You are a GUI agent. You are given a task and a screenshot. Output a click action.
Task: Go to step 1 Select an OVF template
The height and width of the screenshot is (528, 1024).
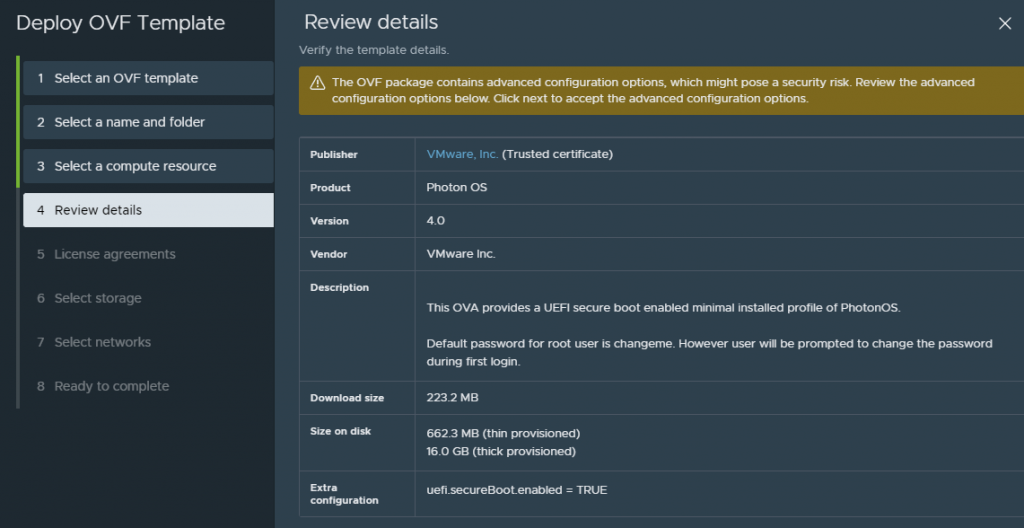[148, 78]
